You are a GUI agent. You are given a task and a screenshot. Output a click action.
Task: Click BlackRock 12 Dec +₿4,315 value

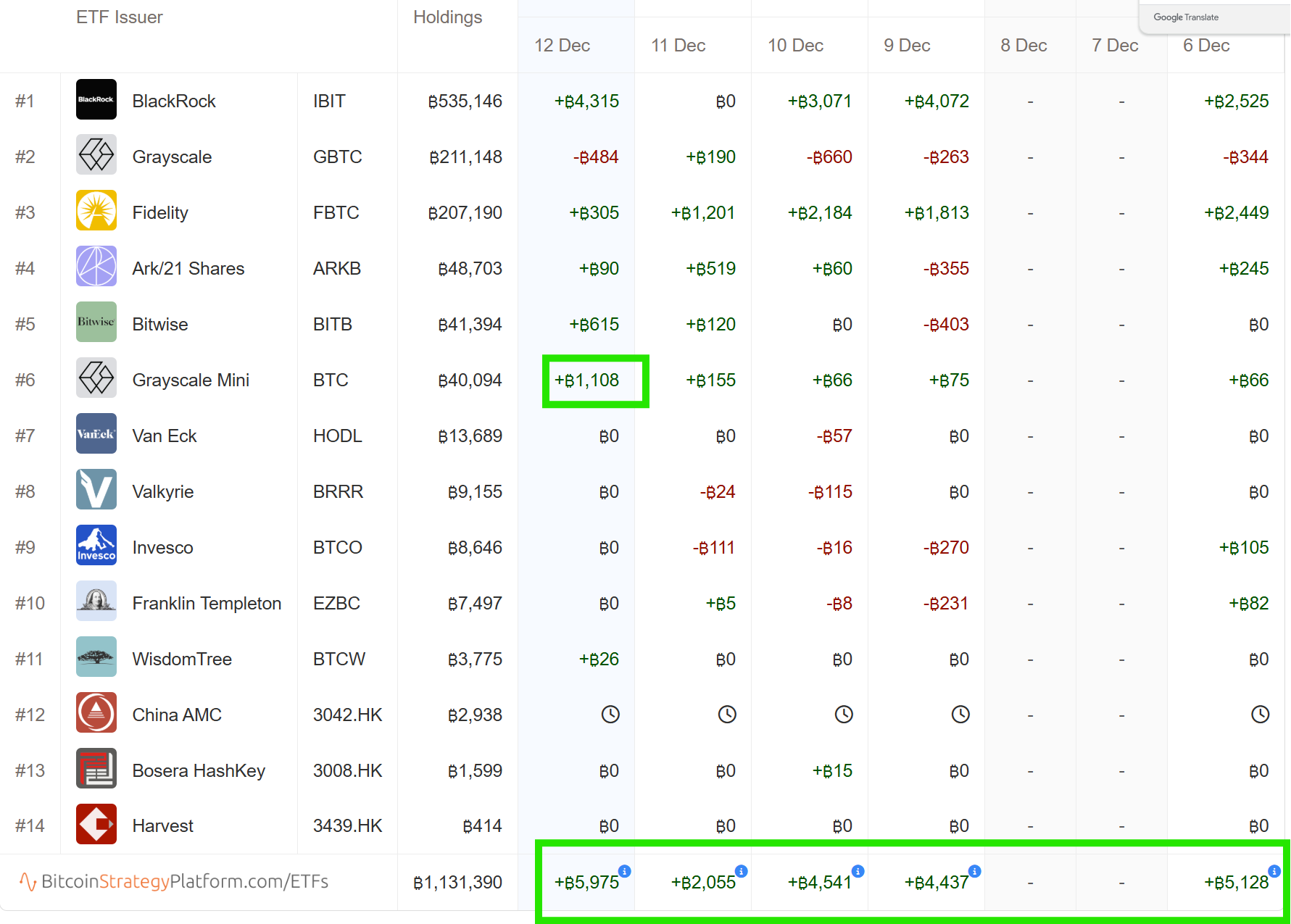586,101
